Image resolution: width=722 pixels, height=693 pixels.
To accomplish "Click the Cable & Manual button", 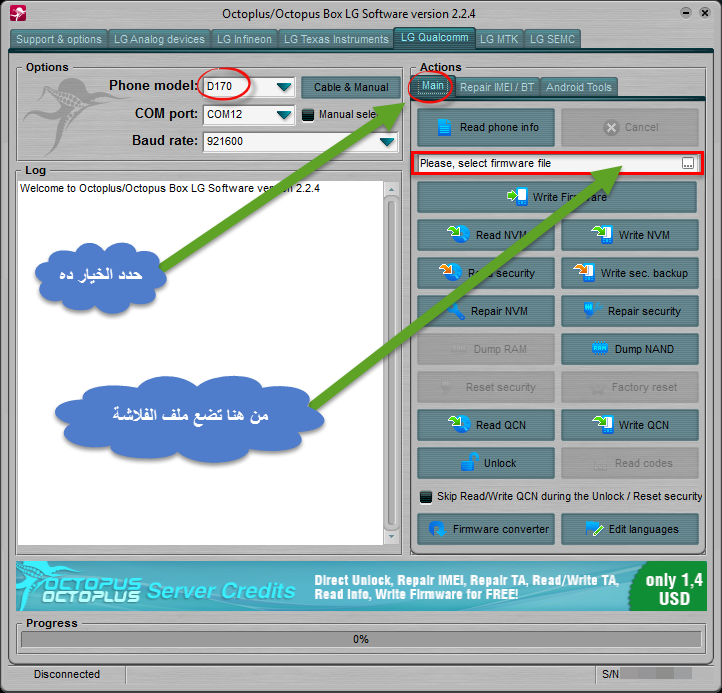I will (x=351, y=87).
